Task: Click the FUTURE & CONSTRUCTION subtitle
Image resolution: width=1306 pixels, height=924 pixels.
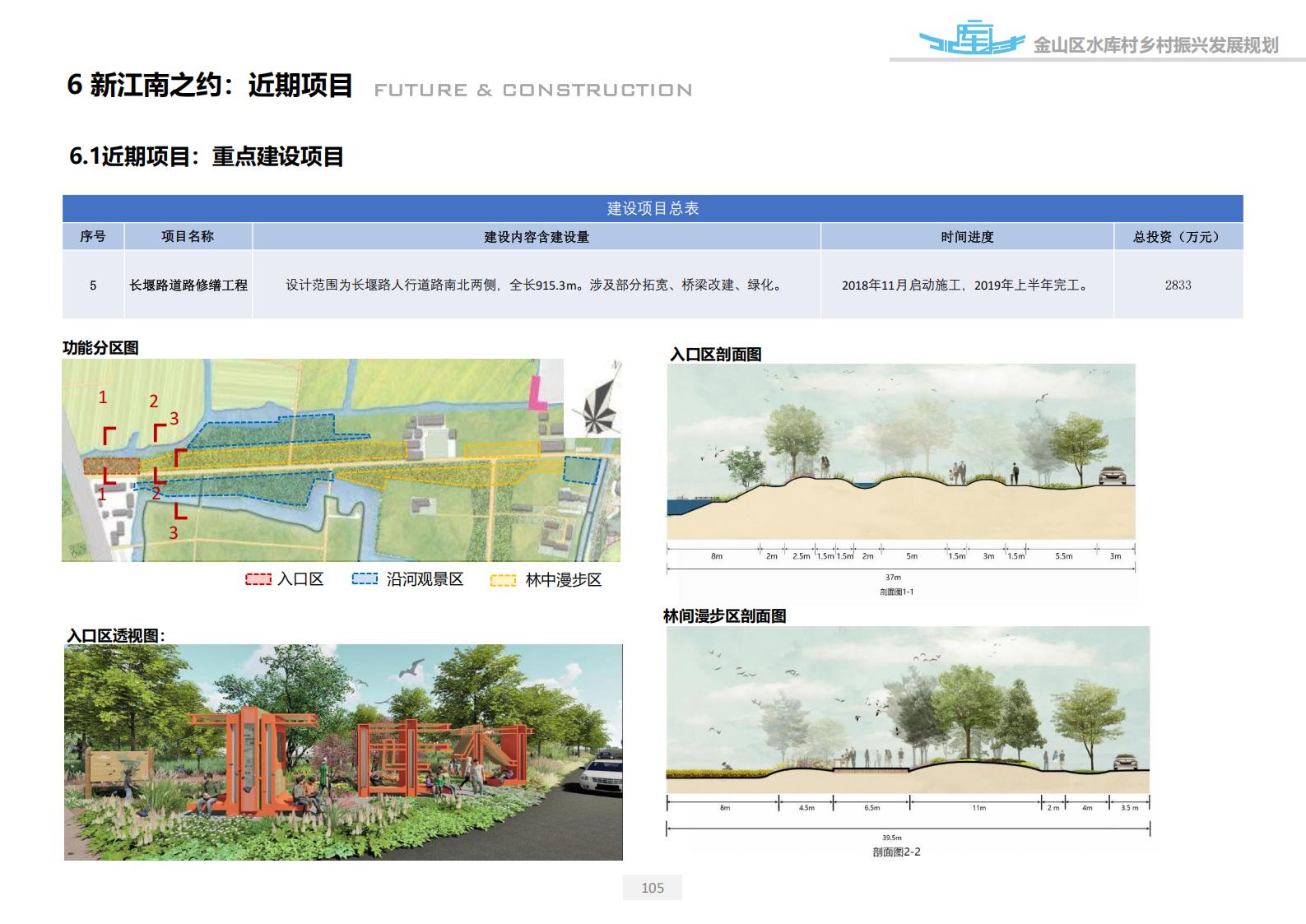Action: pyautogui.click(x=533, y=90)
